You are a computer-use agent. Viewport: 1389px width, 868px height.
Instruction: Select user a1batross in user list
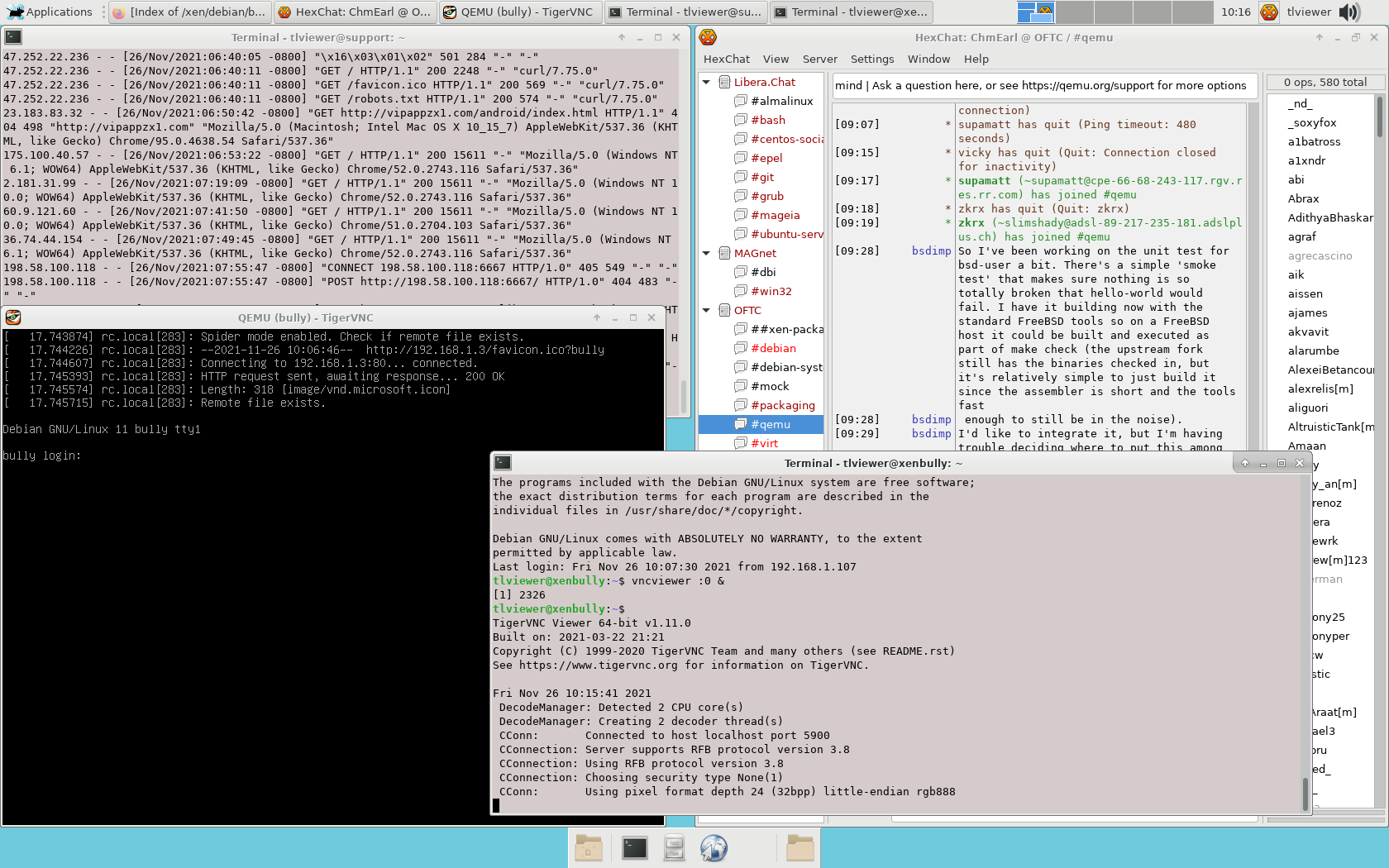[1314, 141]
